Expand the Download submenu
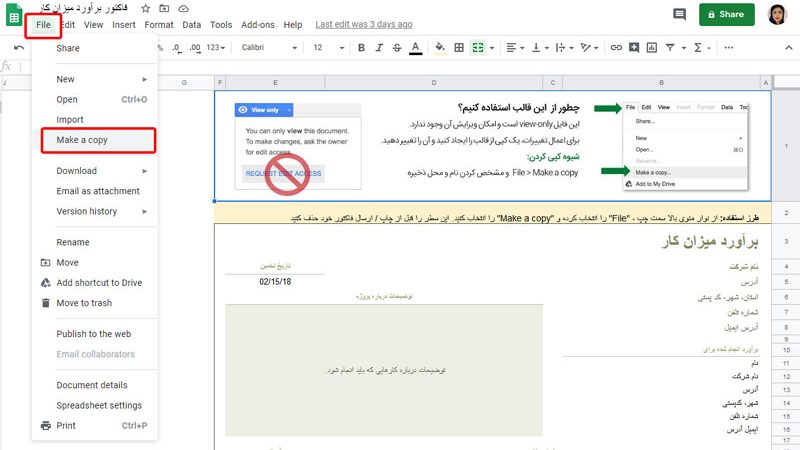Viewport: 800px width, 450px height. [x=95, y=171]
